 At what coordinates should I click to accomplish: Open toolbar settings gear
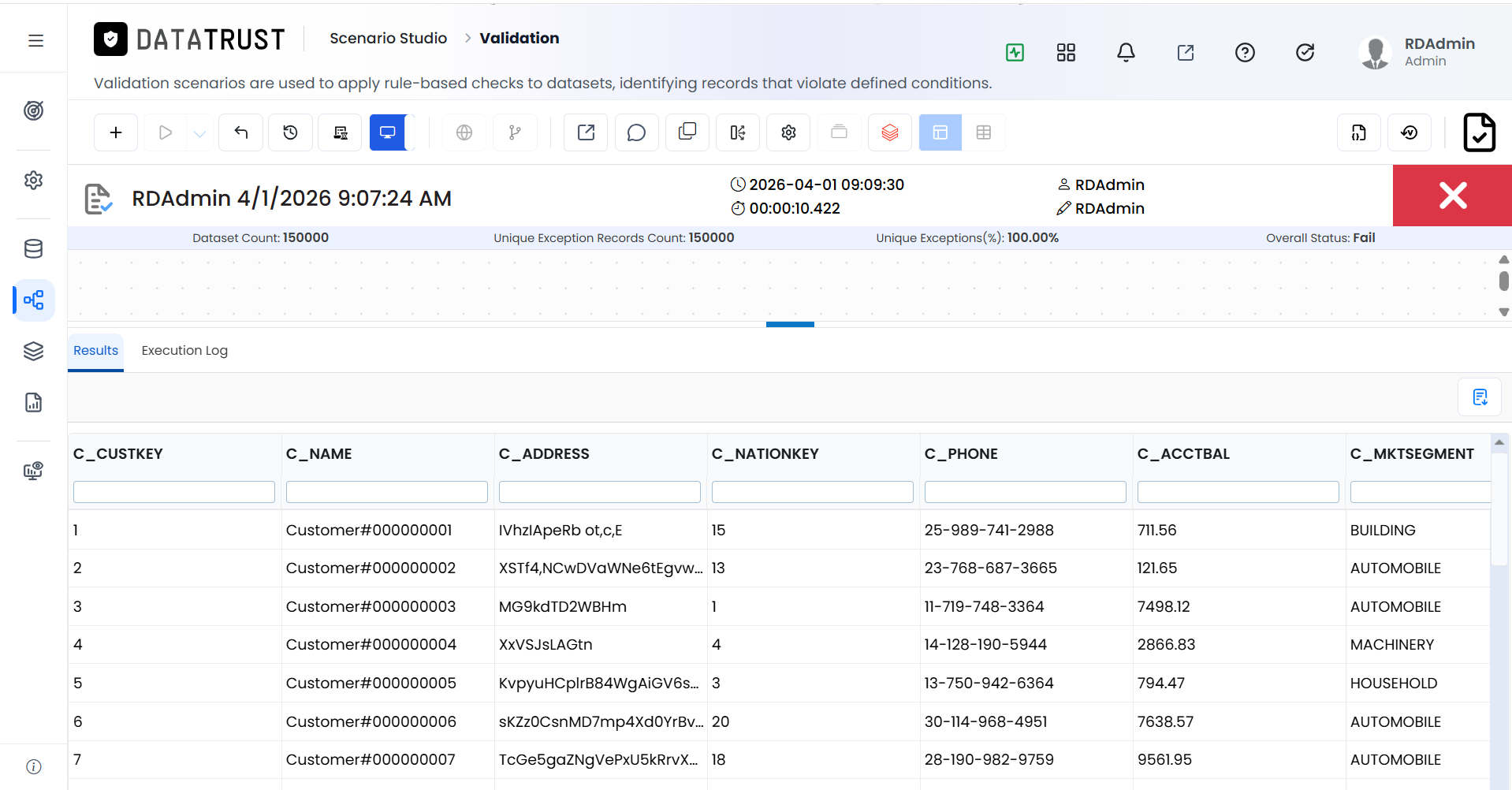tap(788, 132)
